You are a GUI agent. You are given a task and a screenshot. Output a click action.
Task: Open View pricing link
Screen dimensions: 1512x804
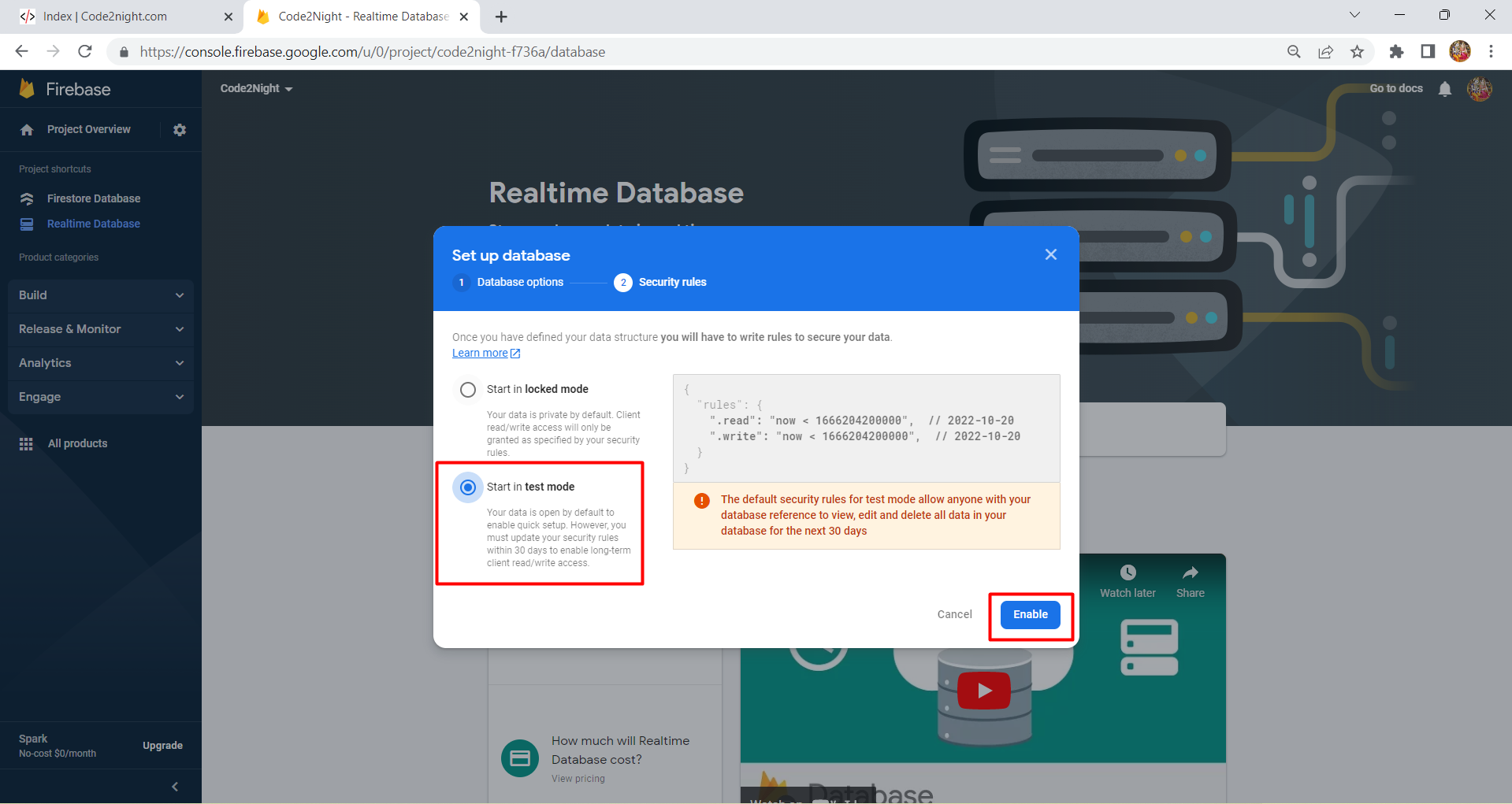[578, 779]
